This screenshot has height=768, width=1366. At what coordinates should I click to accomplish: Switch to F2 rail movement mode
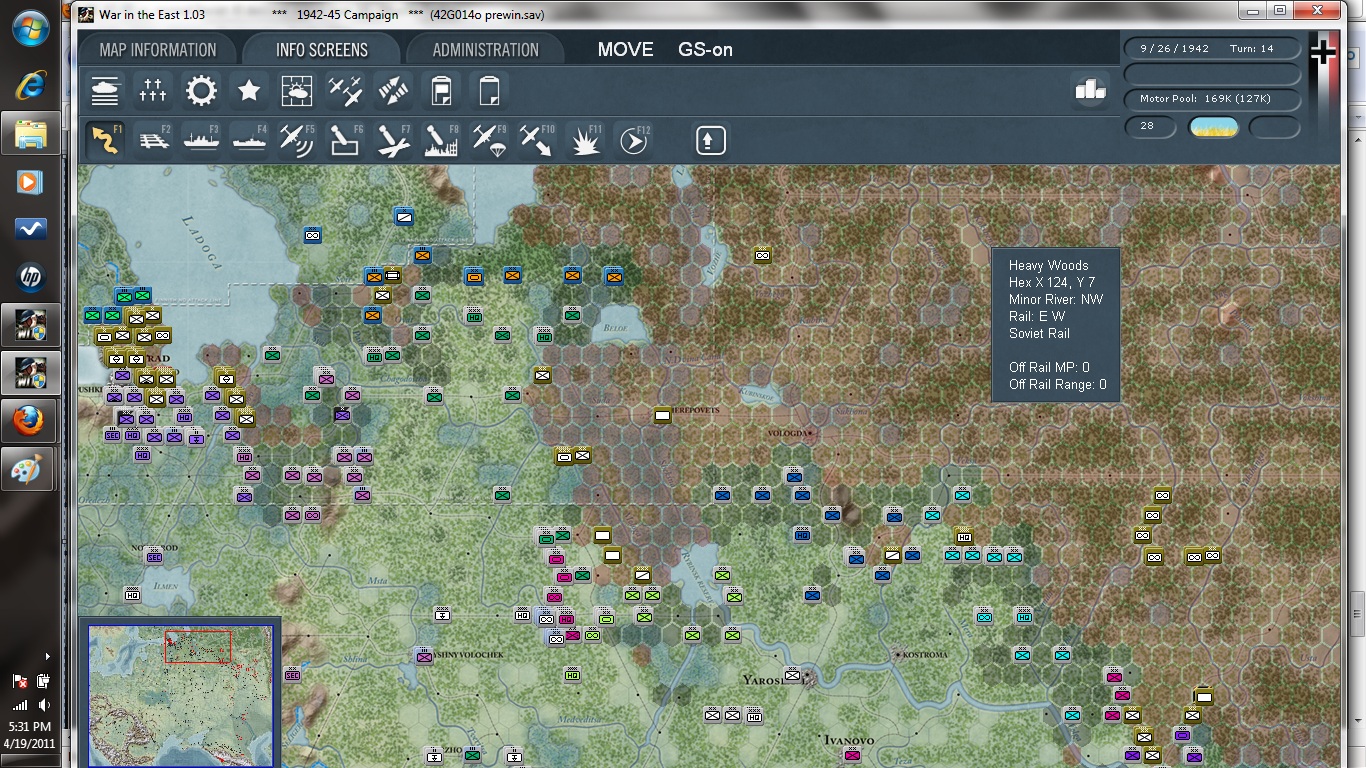tap(153, 140)
